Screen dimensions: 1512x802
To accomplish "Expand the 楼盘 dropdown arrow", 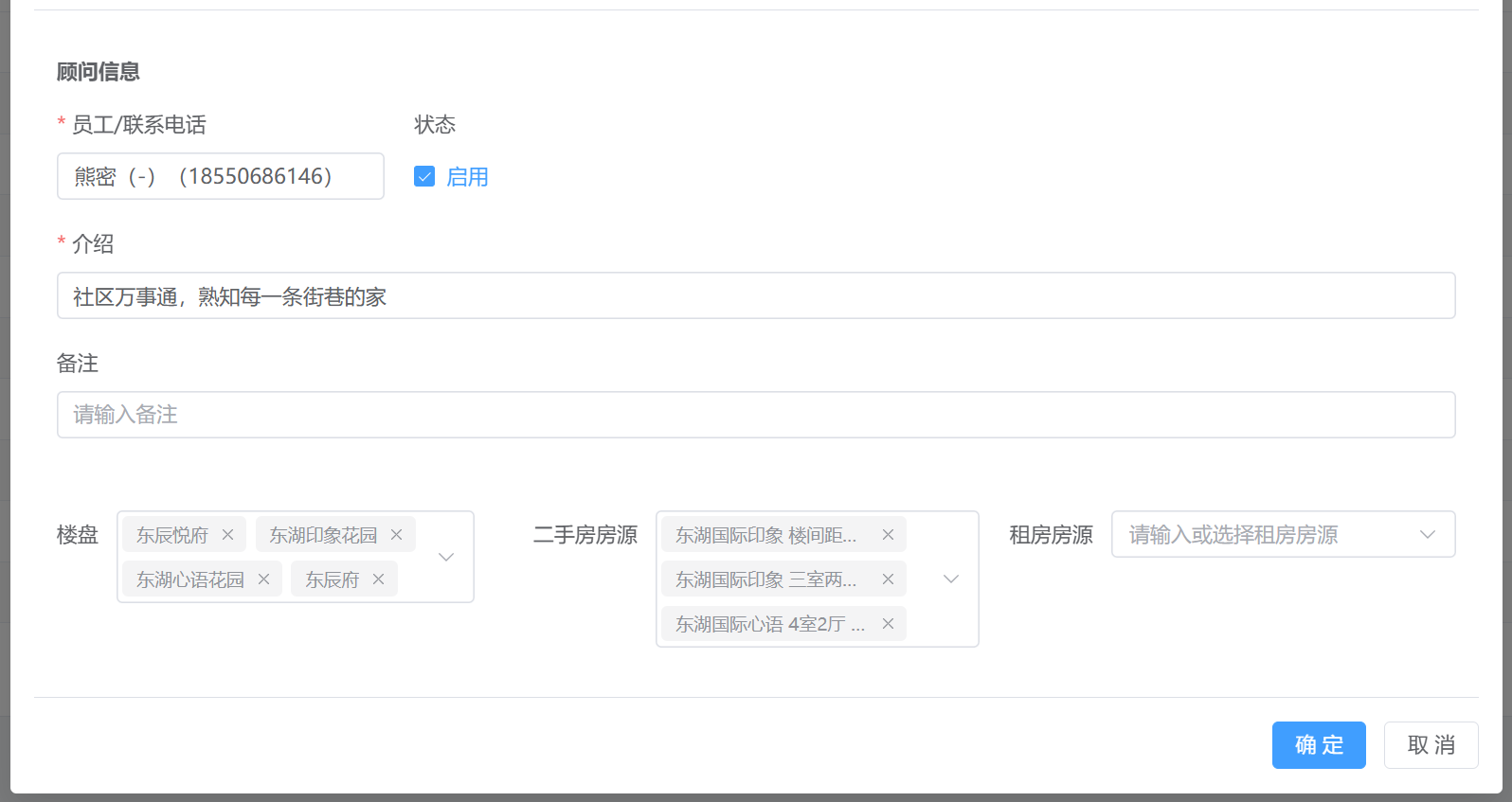I will (446, 557).
